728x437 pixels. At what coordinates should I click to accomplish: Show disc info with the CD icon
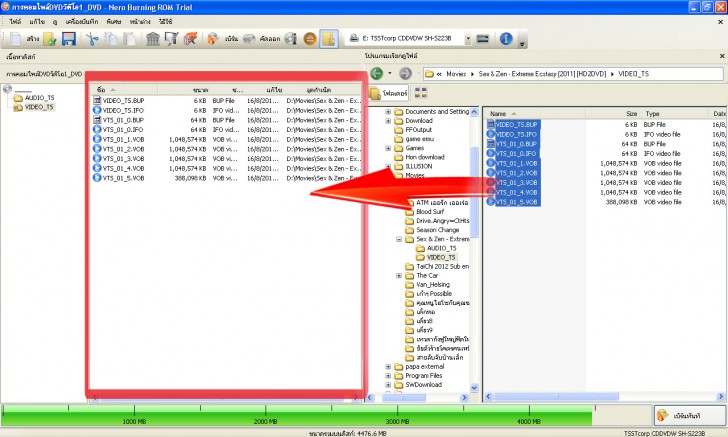click(291, 39)
